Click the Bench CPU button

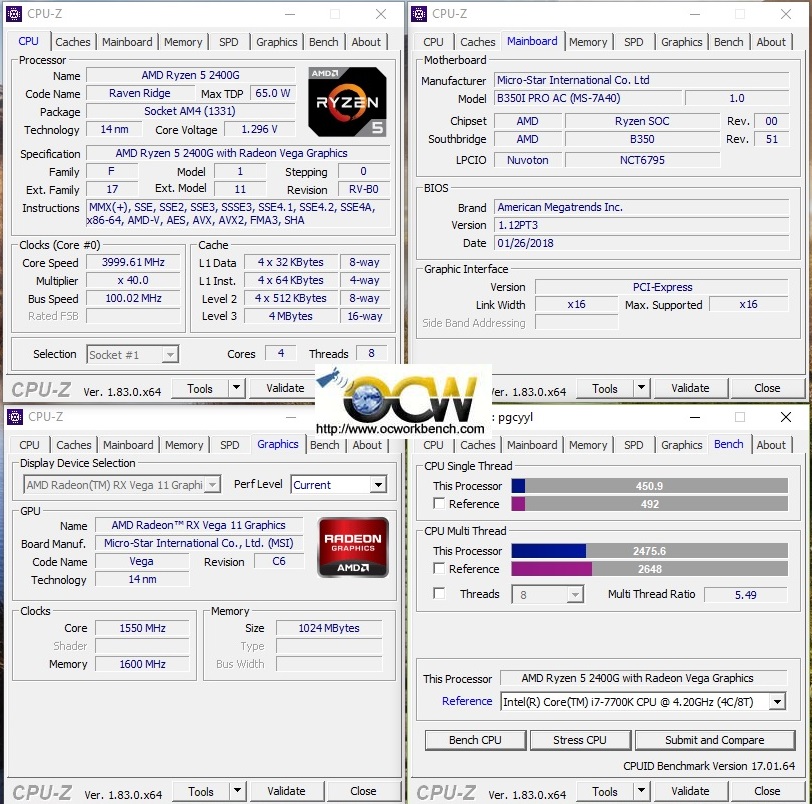coord(475,740)
